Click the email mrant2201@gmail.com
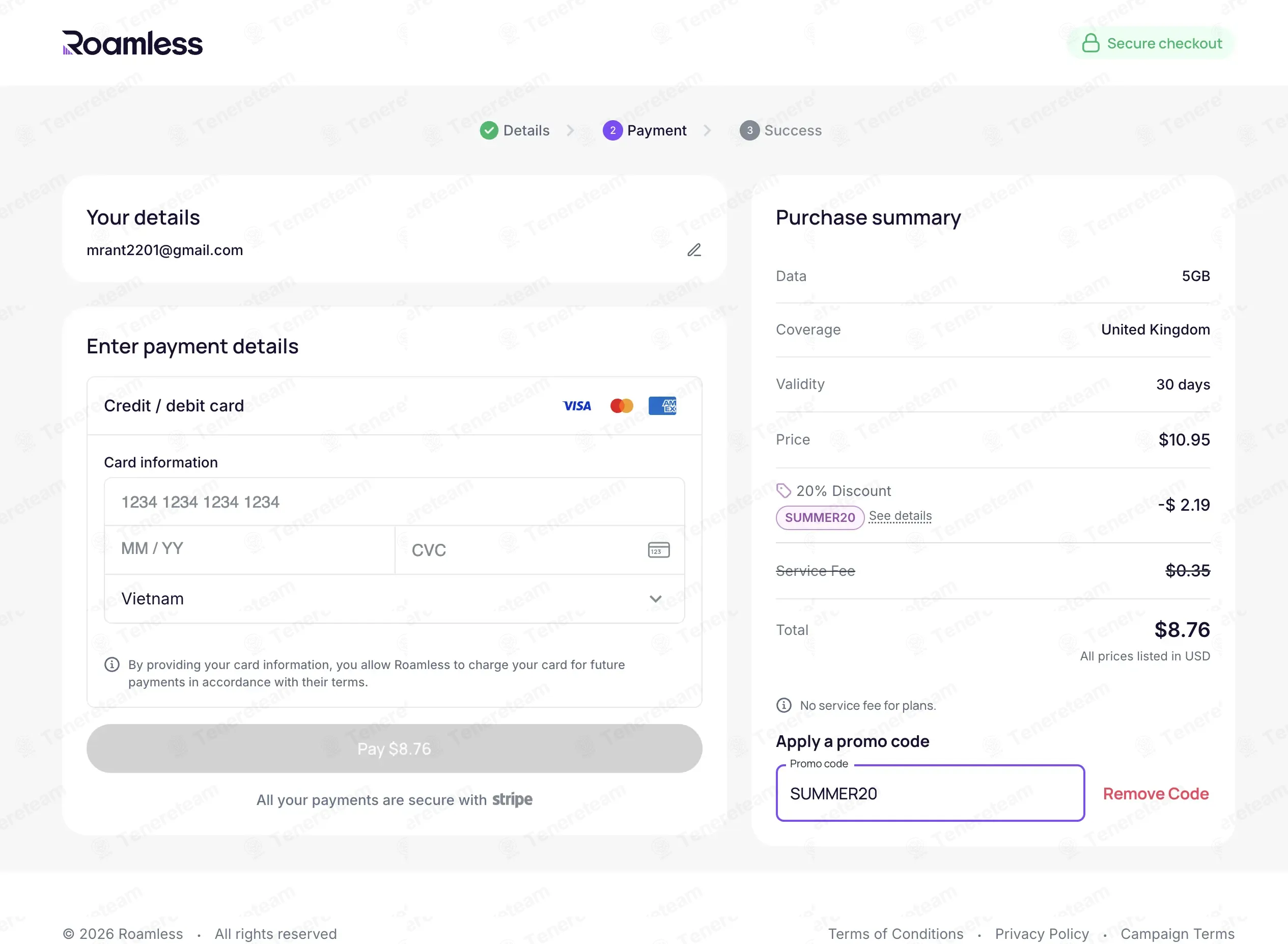Screen dimensions: 1288x944 [164, 251]
